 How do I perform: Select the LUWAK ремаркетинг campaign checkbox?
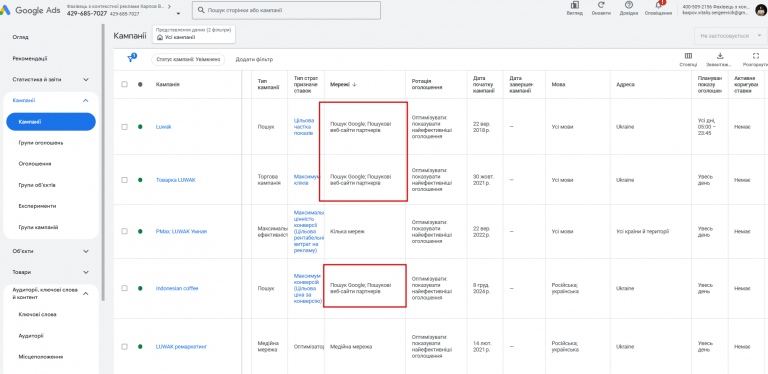click(x=124, y=347)
